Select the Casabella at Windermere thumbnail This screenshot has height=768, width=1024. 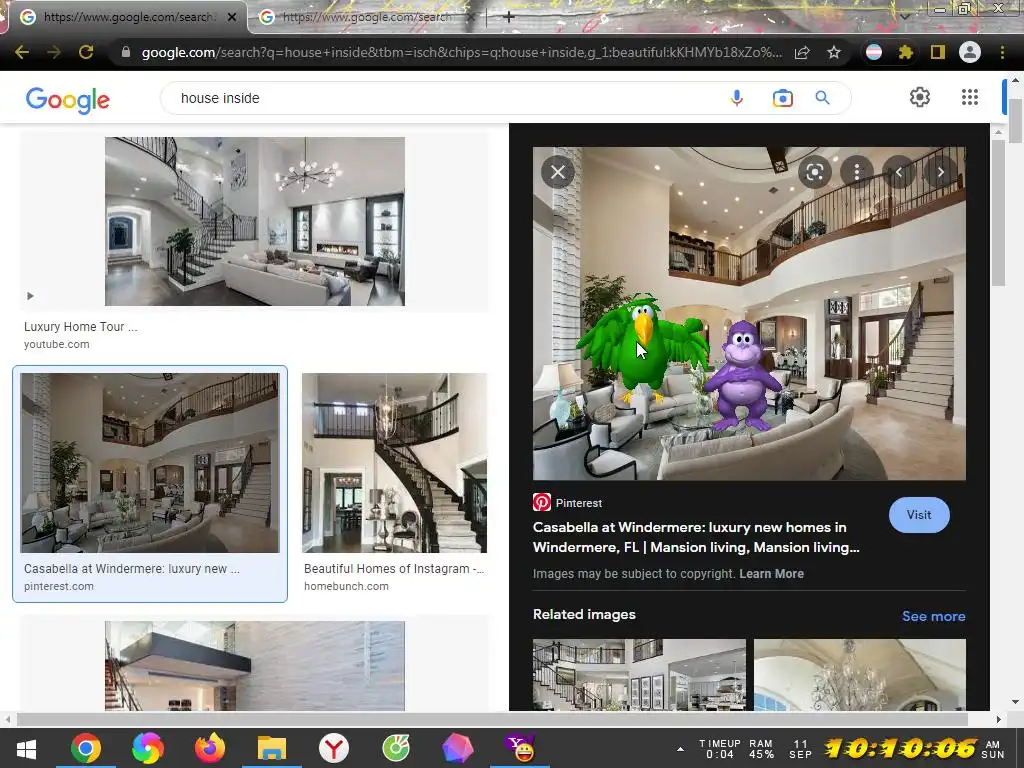coord(150,463)
